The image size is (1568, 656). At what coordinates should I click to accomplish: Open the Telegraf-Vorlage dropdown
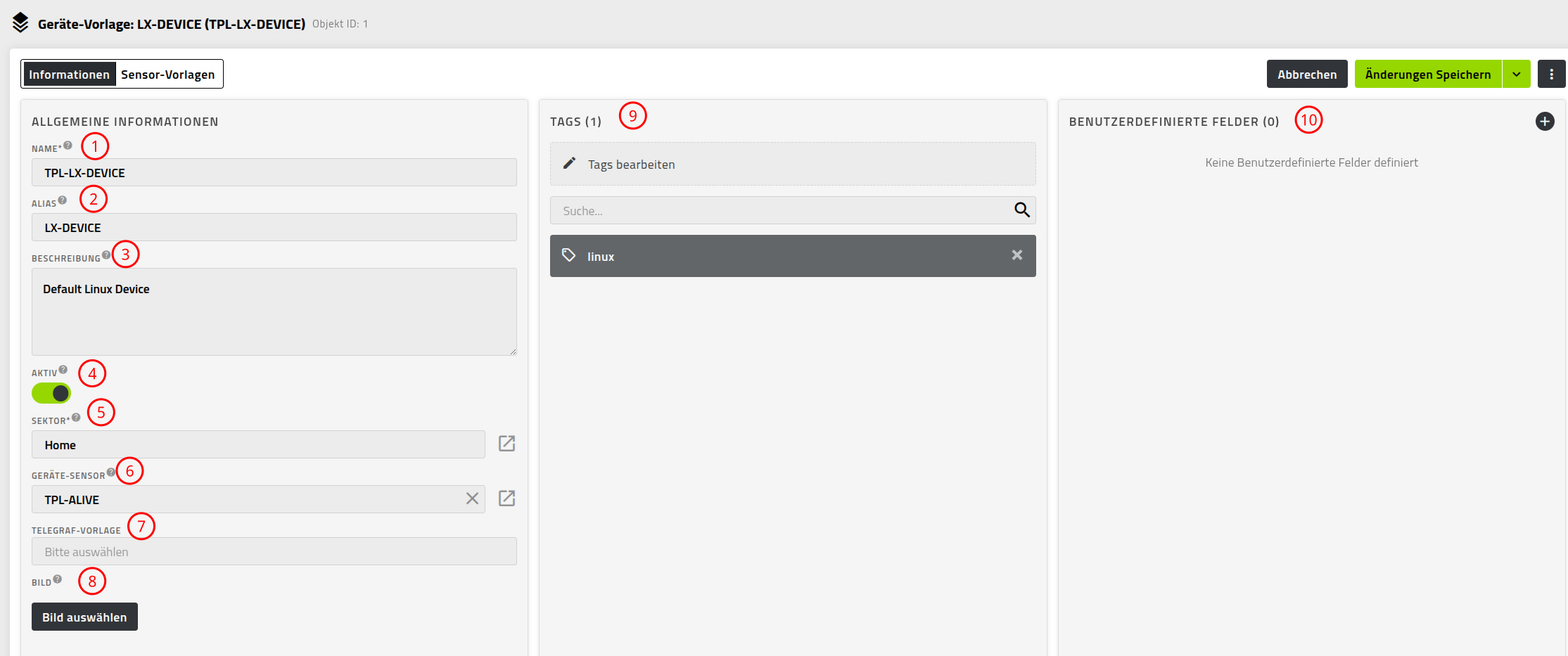pos(274,551)
